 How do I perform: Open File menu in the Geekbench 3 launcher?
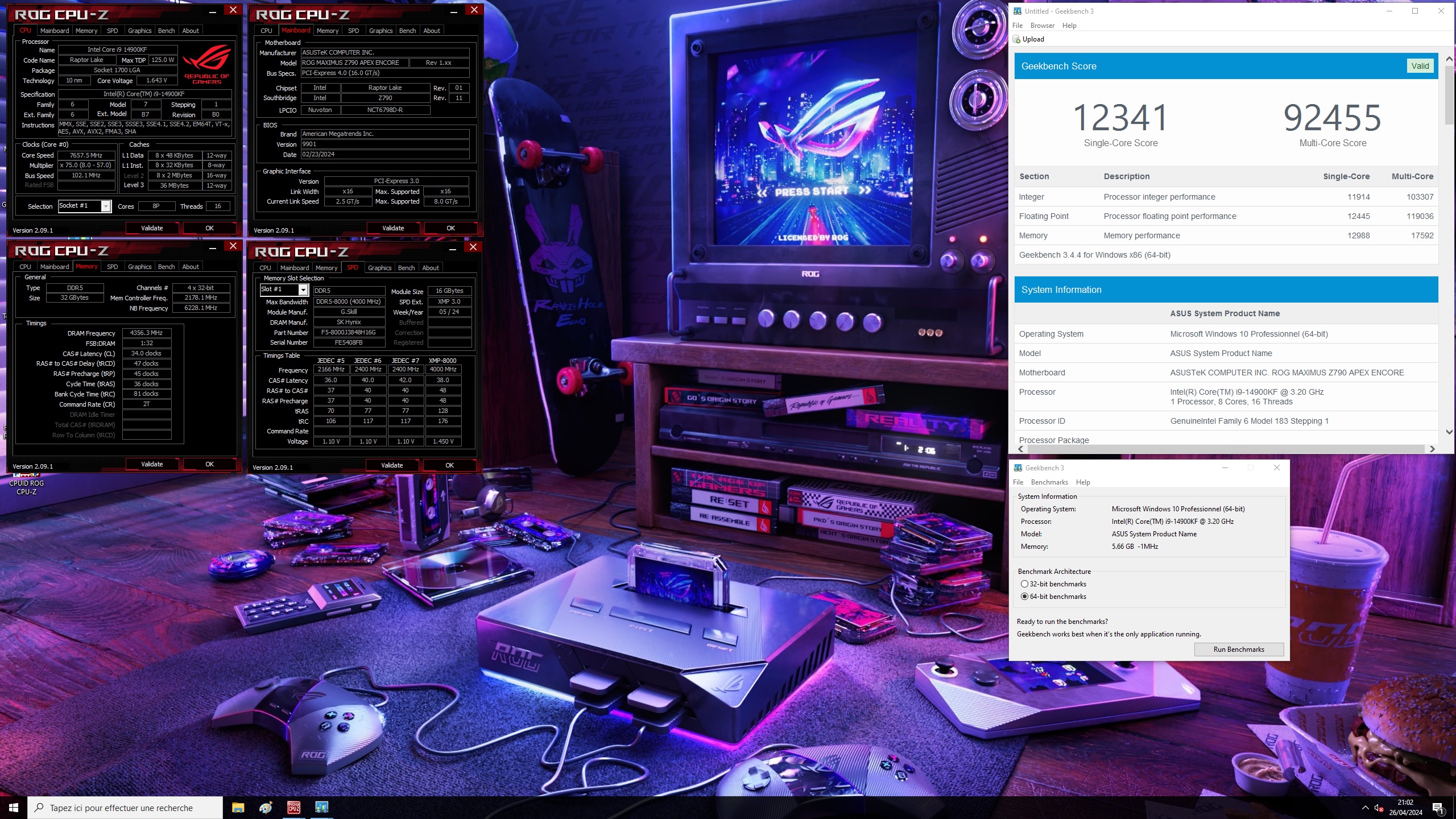[x=1018, y=482]
